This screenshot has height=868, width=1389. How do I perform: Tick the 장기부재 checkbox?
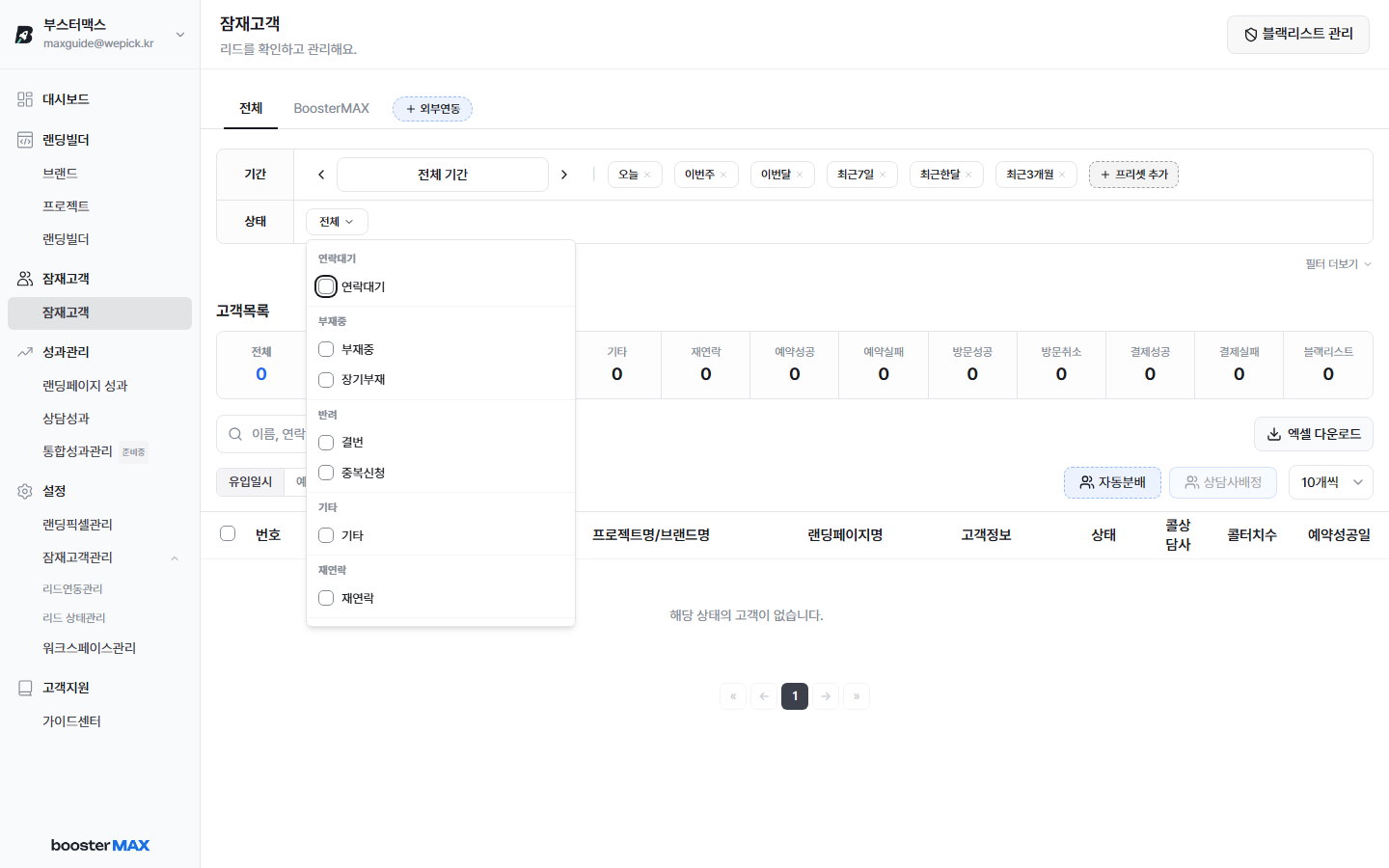pos(326,380)
